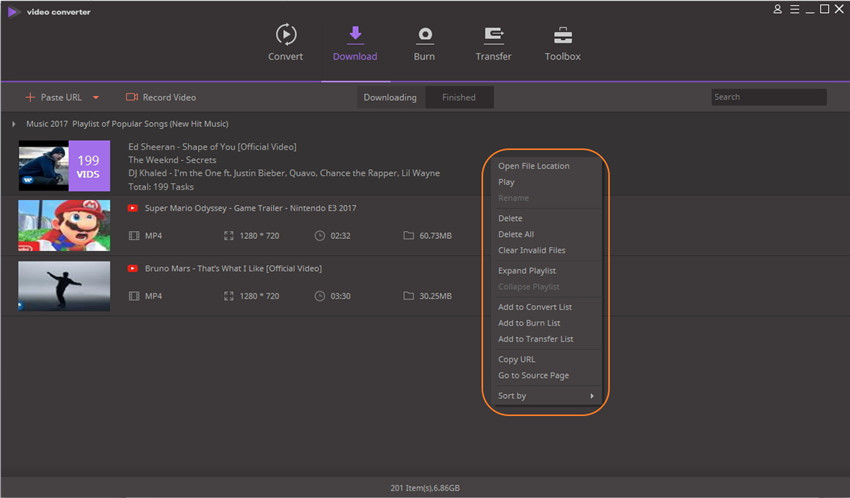The height and width of the screenshot is (498, 850).
Task: Click the Total: 199 Tasks text
Action: [x=160, y=187]
